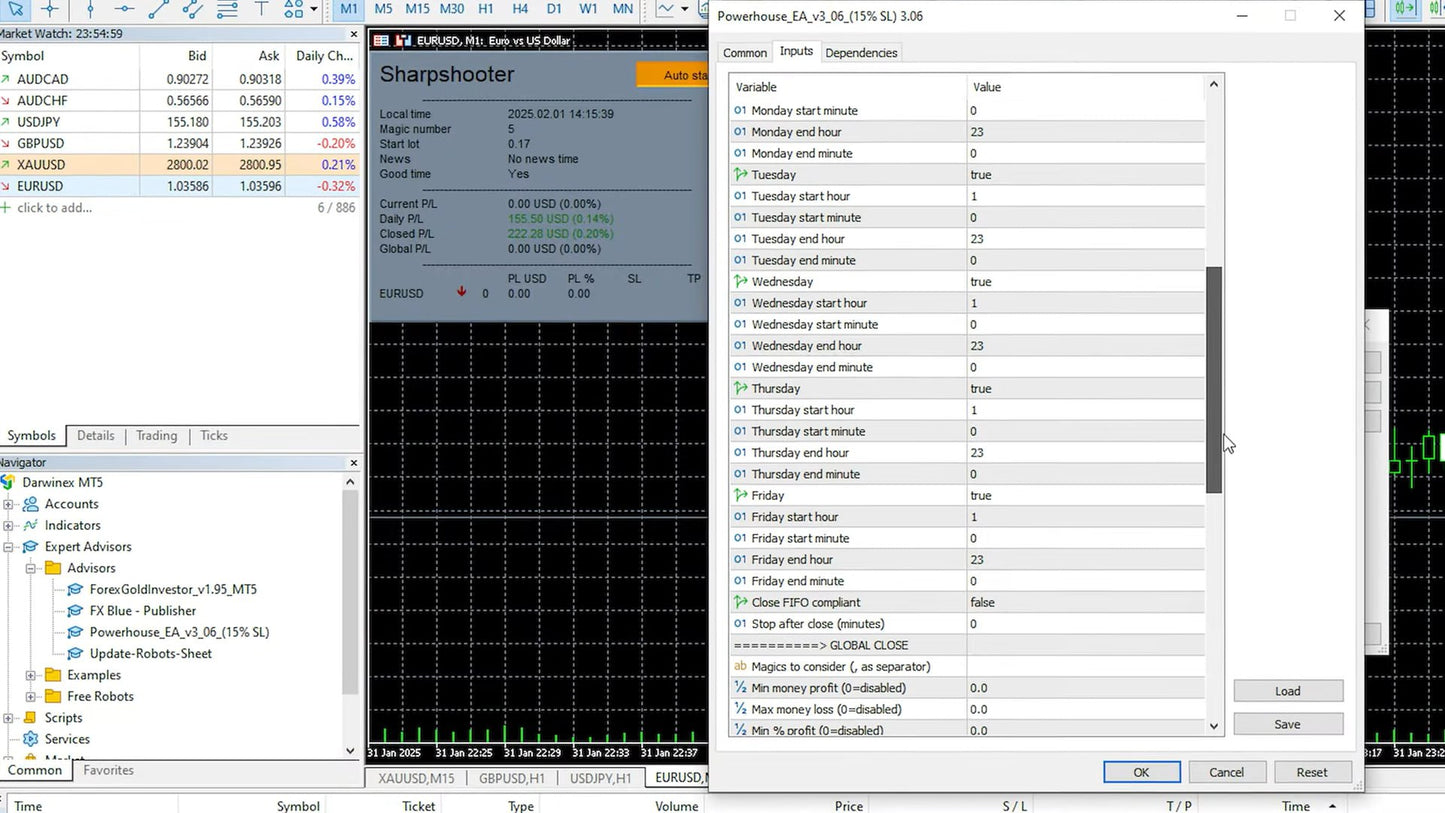The width and height of the screenshot is (1445, 813).
Task: Toggle the Thursday input value
Action: tap(1084, 388)
